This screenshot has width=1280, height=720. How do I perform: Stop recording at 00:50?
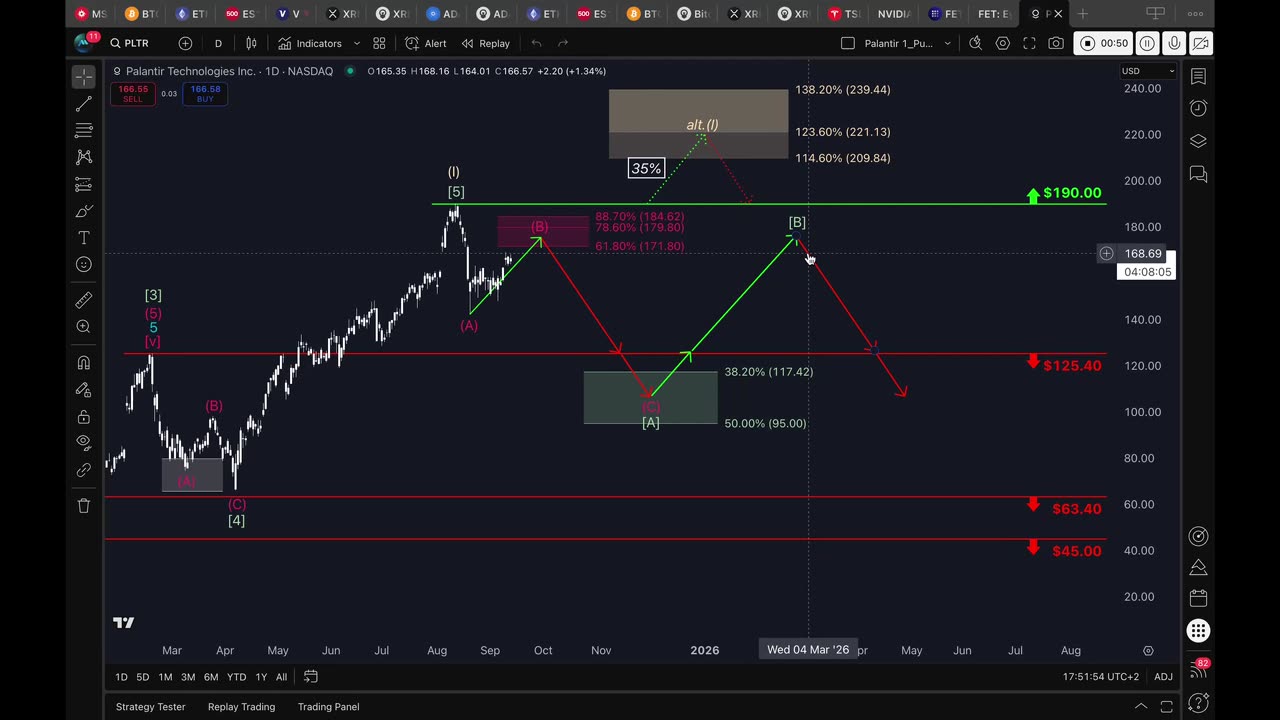(1102, 43)
